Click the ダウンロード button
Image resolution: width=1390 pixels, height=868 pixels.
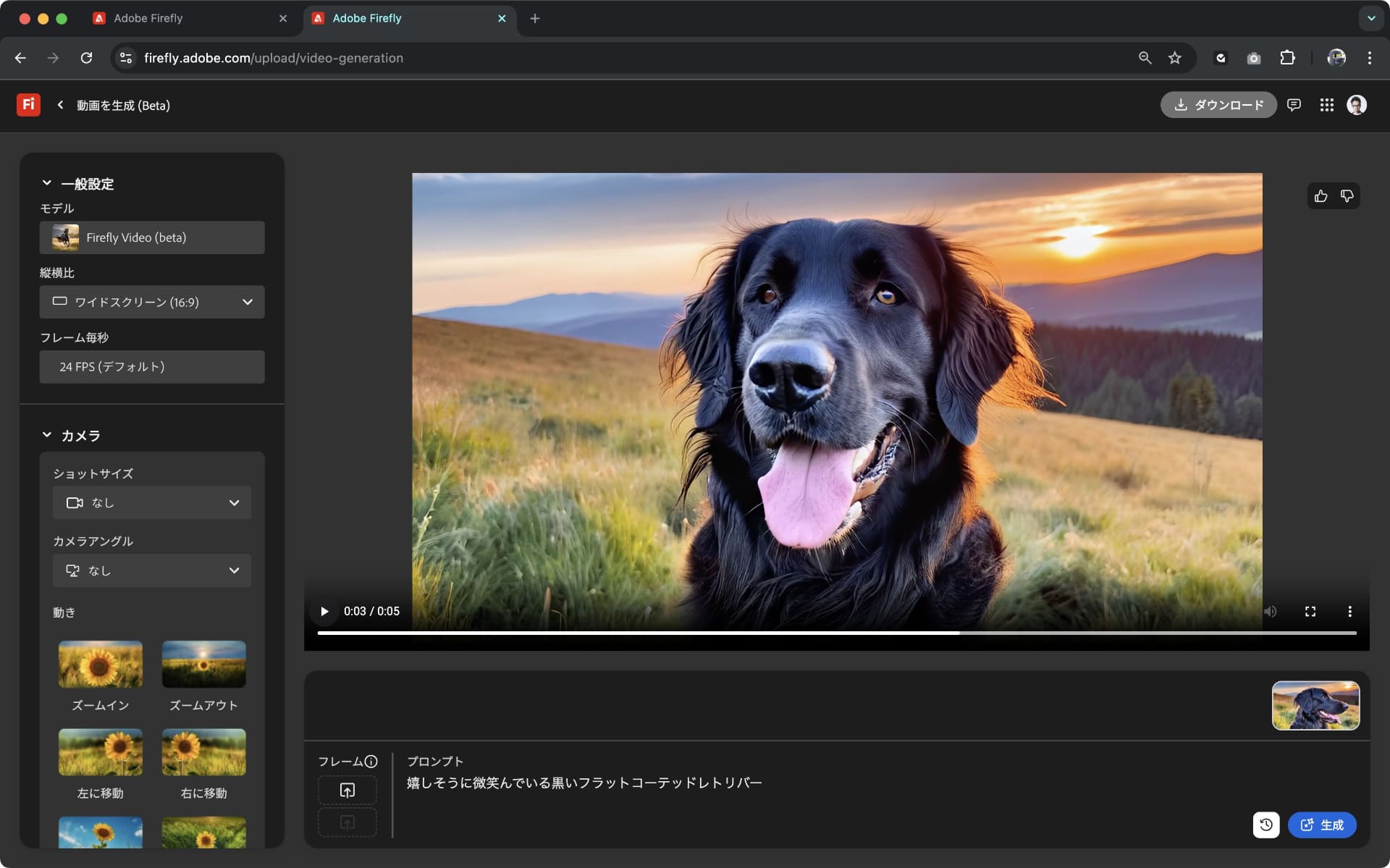(1218, 105)
